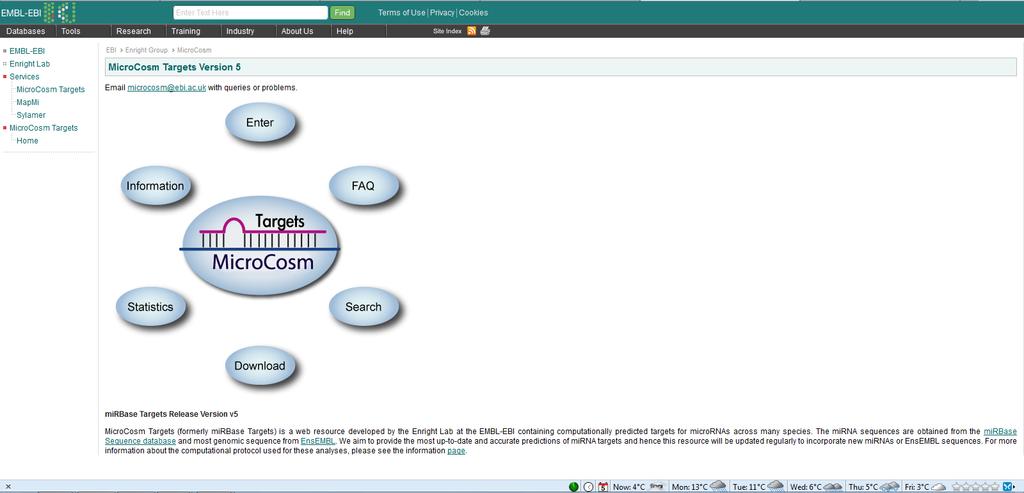Open the Information oval button
This screenshot has height=493, width=1024.
[155, 185]
